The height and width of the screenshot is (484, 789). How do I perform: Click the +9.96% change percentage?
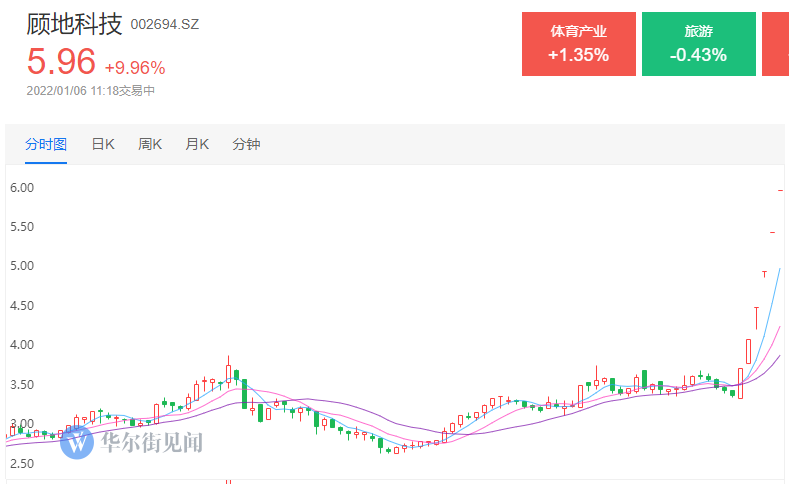(135, 67)
